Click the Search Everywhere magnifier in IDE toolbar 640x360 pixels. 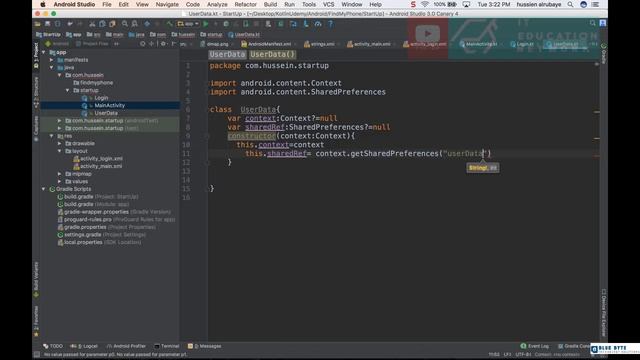tap(593, 23)
